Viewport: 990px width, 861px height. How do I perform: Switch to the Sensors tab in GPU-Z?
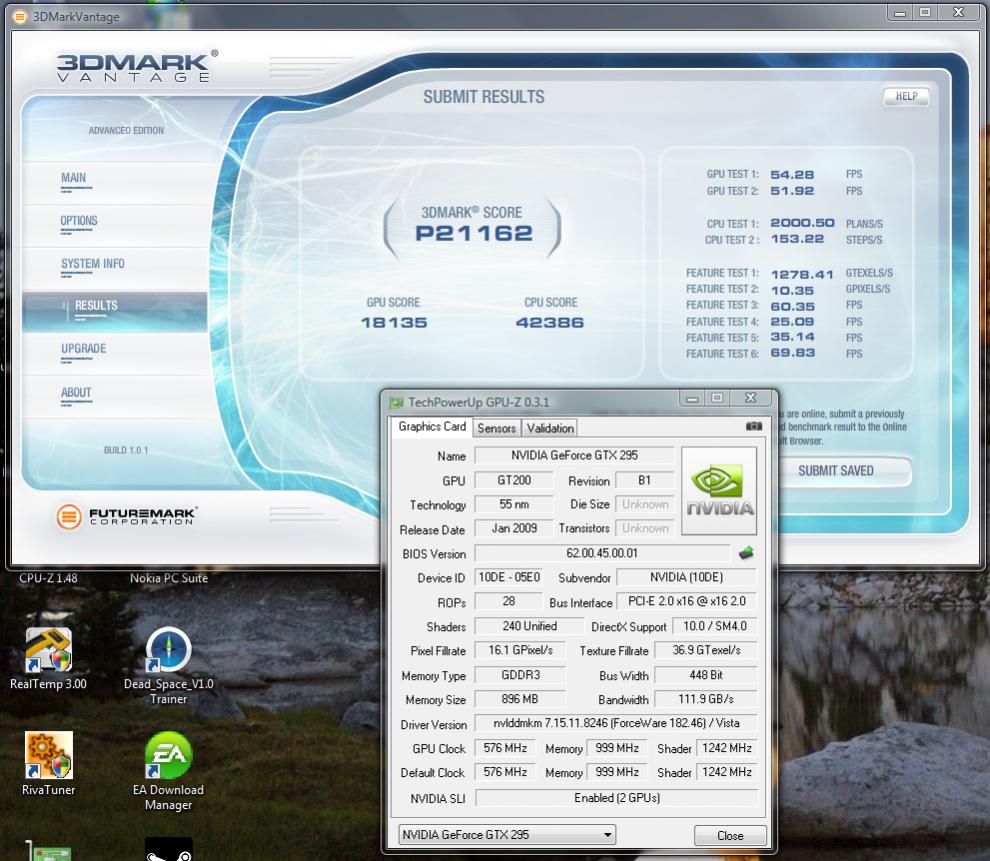pyautogui.click(x=497, y=428)
